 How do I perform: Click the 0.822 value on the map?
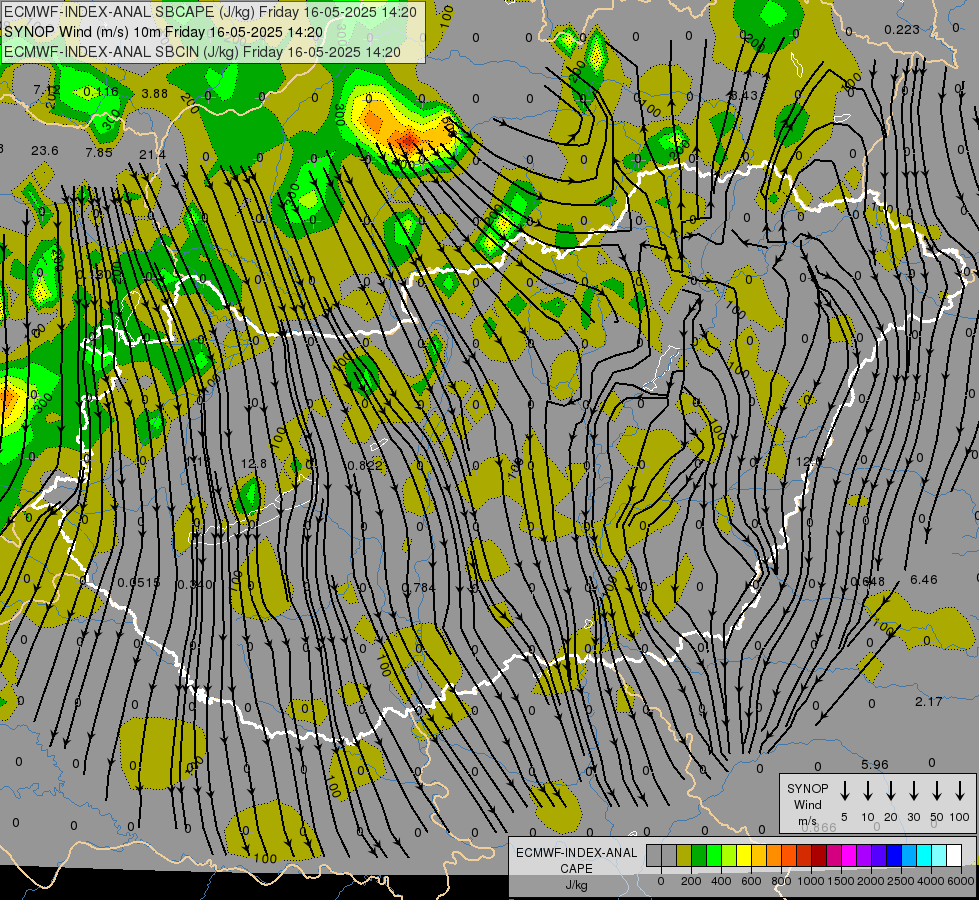pos(365,465)
